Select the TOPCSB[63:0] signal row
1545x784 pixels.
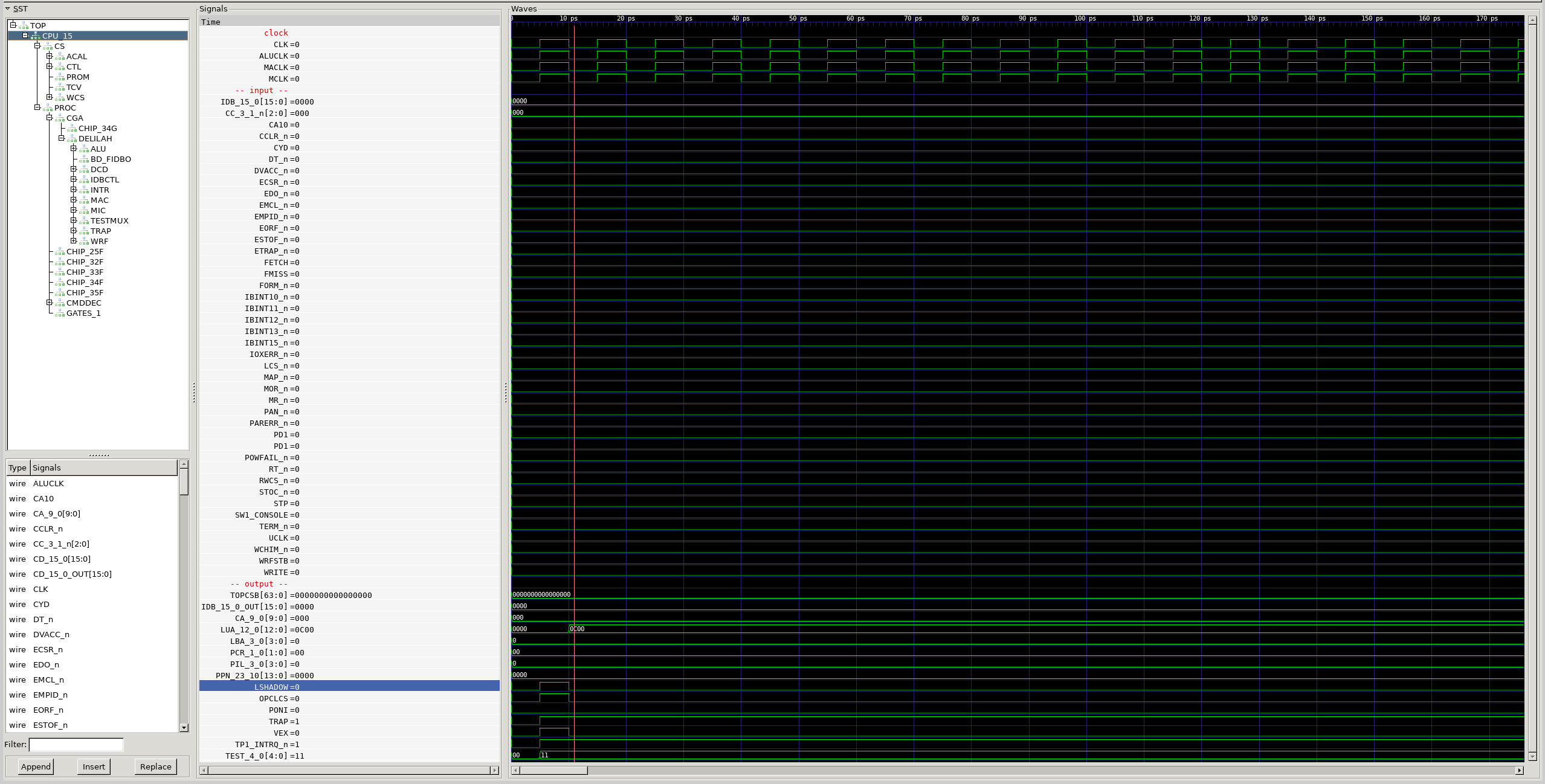click(x=349, y=595)
